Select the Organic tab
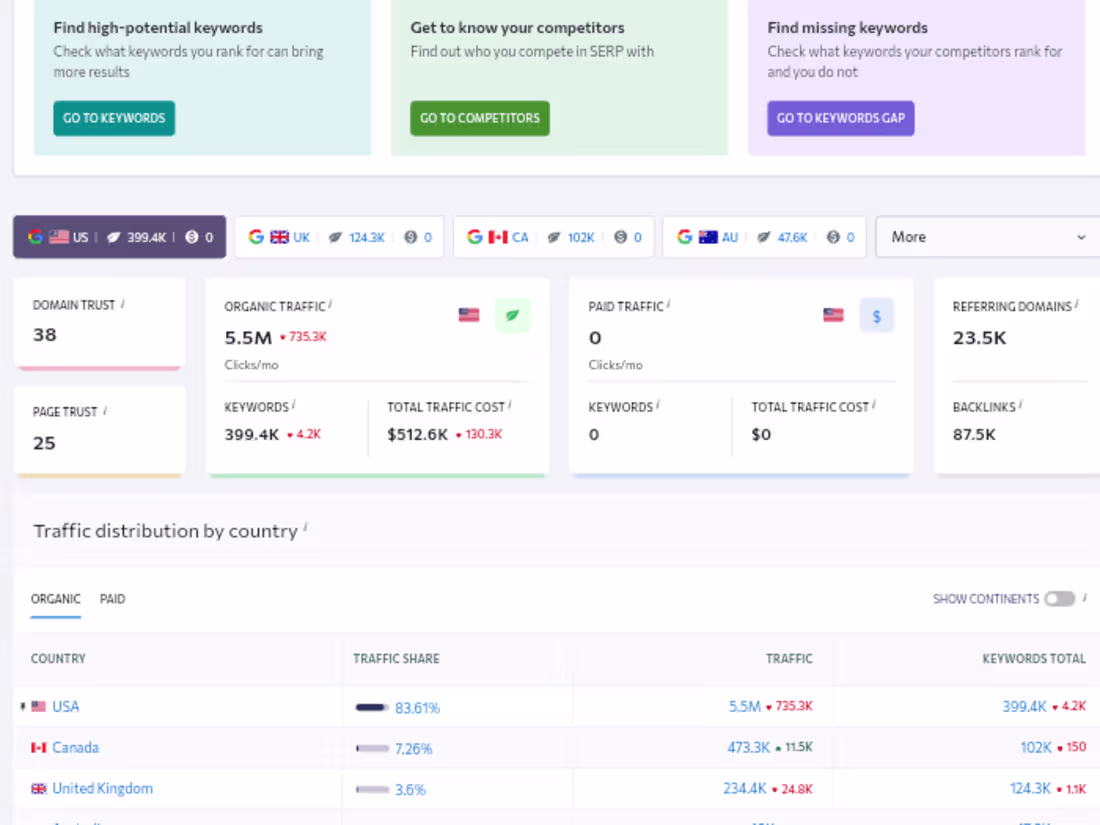Image resolution: width=1100 pixels, height=825 pixels. 56,599
